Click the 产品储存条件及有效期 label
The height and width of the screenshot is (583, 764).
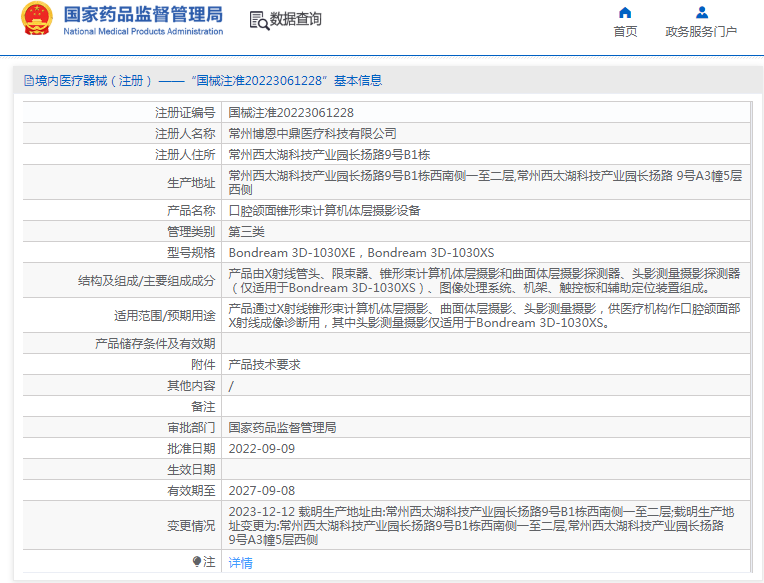155,344
